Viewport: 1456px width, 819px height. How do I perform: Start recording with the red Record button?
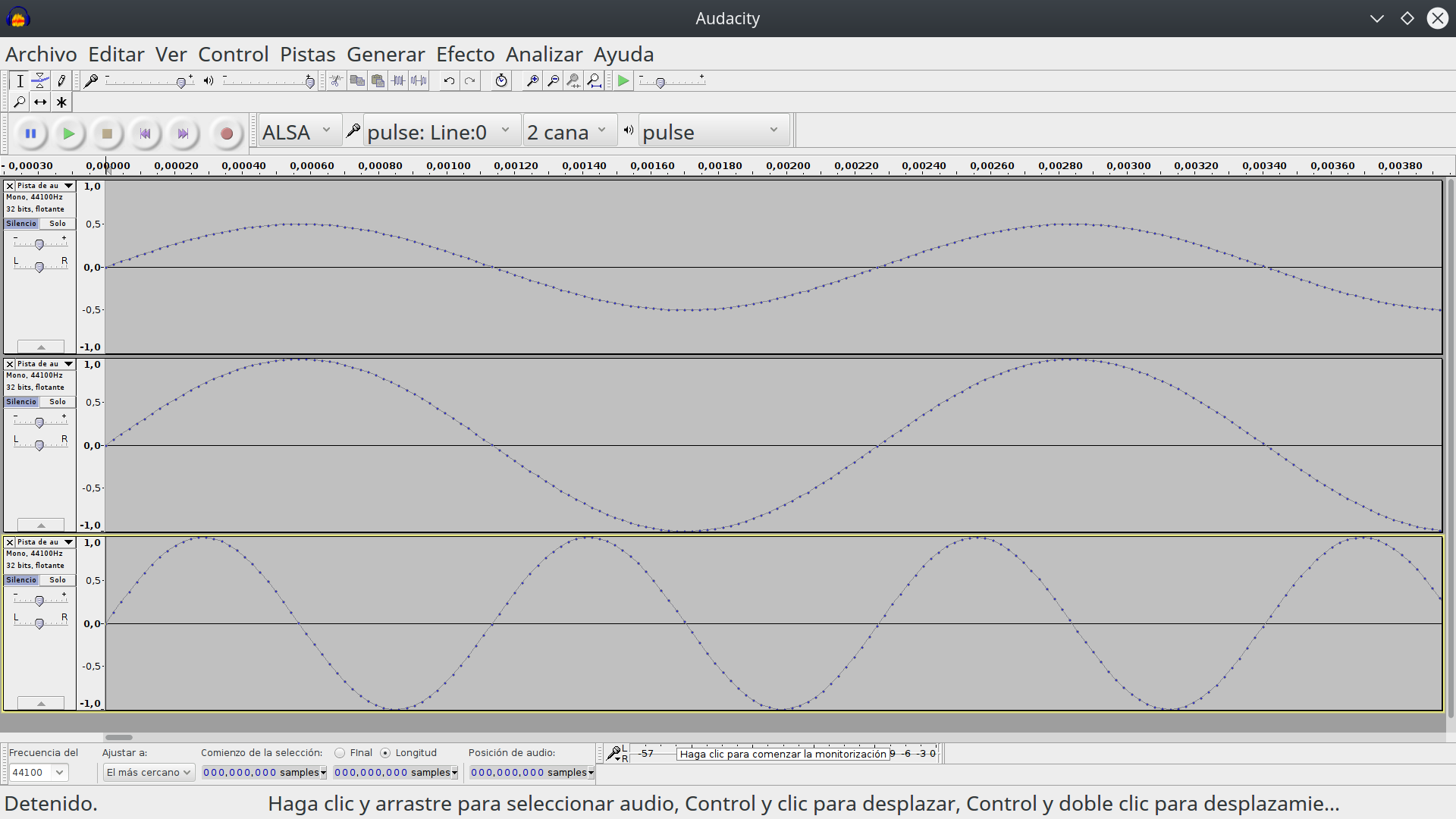tap(226, 134)
